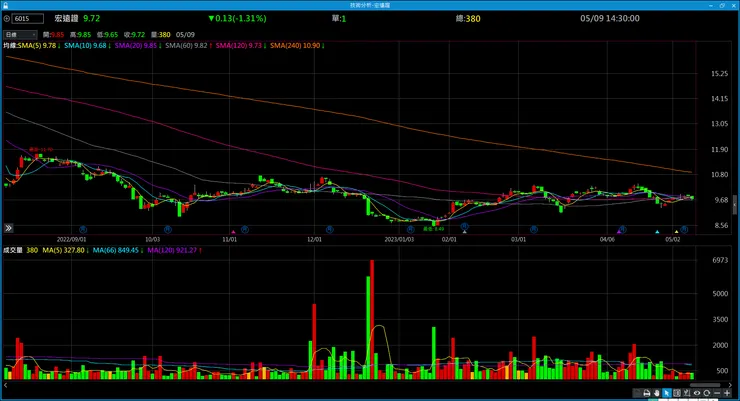Click the 成交量 volume panel label
The height and width of the screenshot is (401, 740).
[13, 250]
